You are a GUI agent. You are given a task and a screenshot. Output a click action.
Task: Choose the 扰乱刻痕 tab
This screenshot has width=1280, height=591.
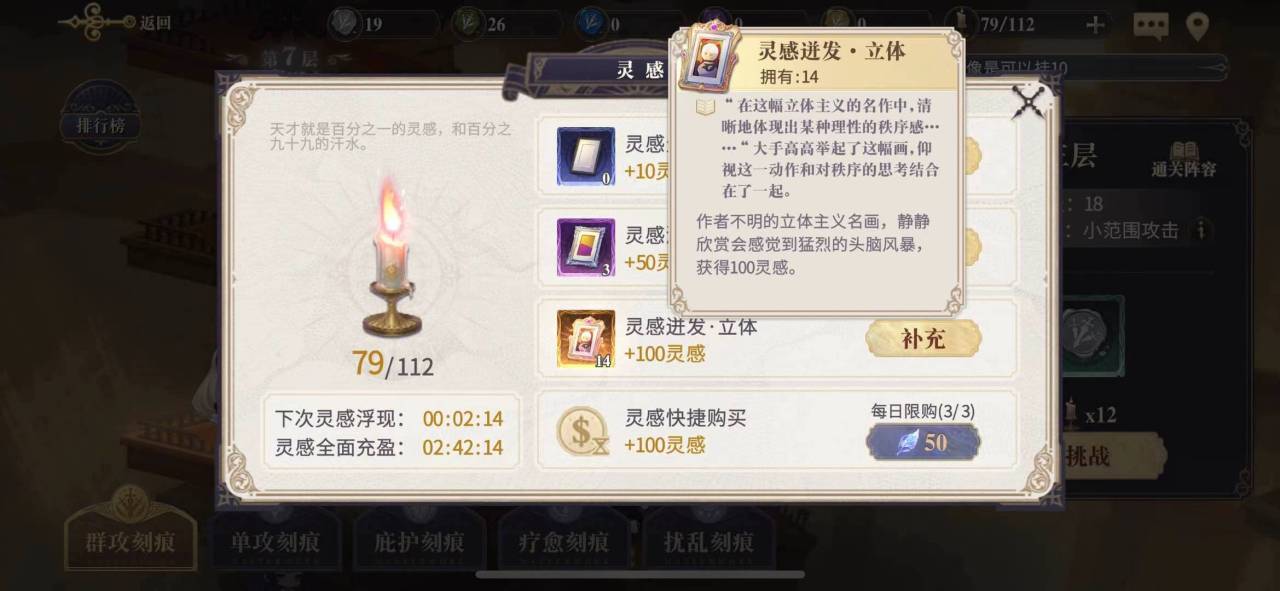708,542
